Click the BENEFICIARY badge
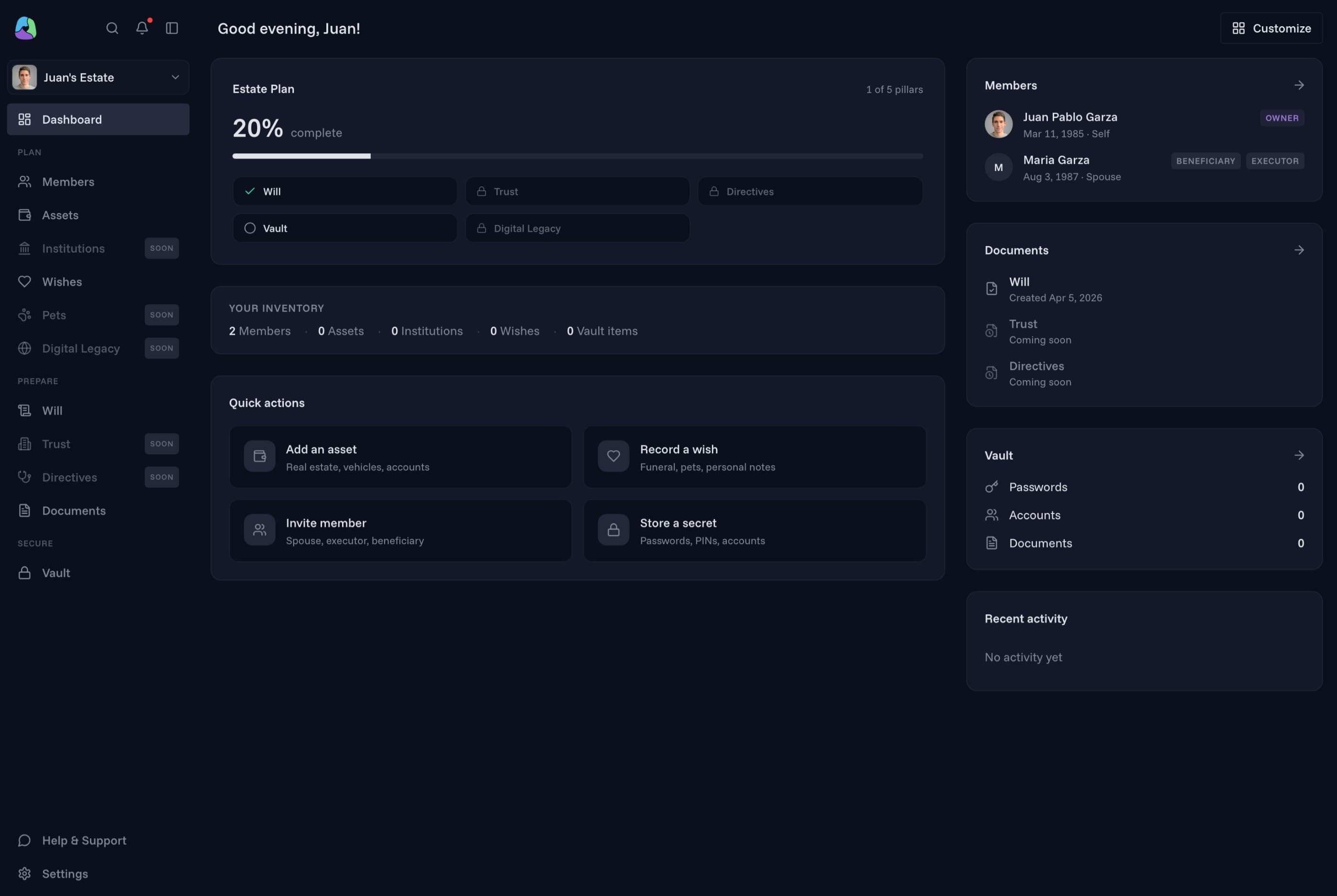Viewport: 1337px width, 896px height. point(1206,161)
